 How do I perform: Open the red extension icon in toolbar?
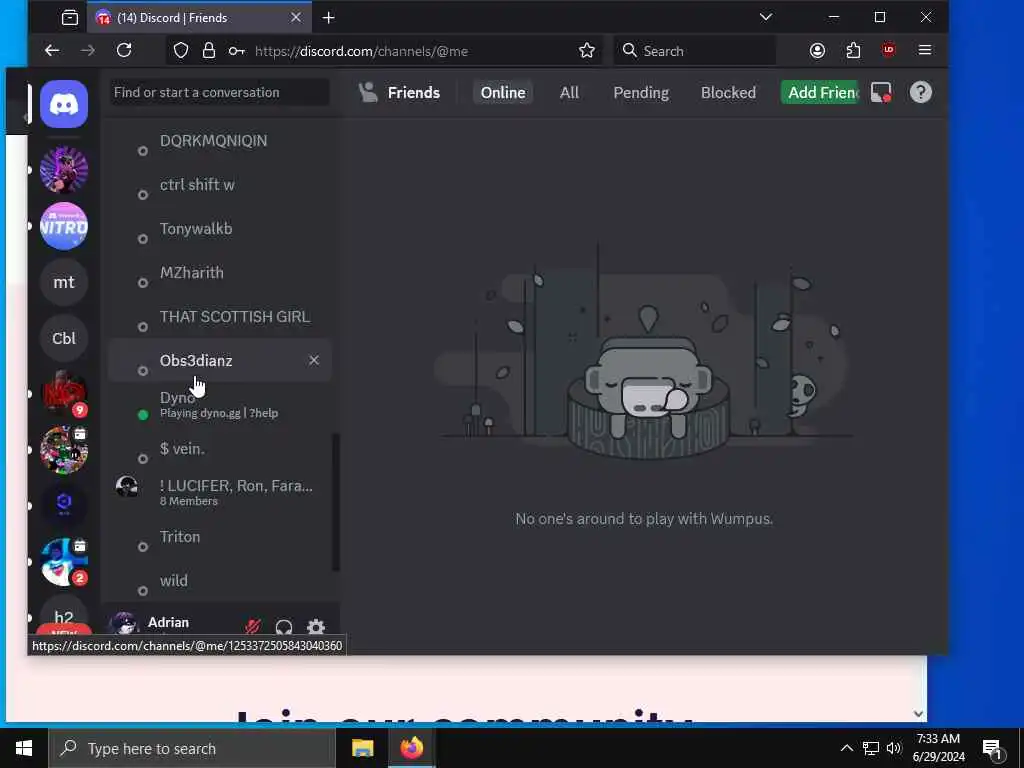click(888, 50)
